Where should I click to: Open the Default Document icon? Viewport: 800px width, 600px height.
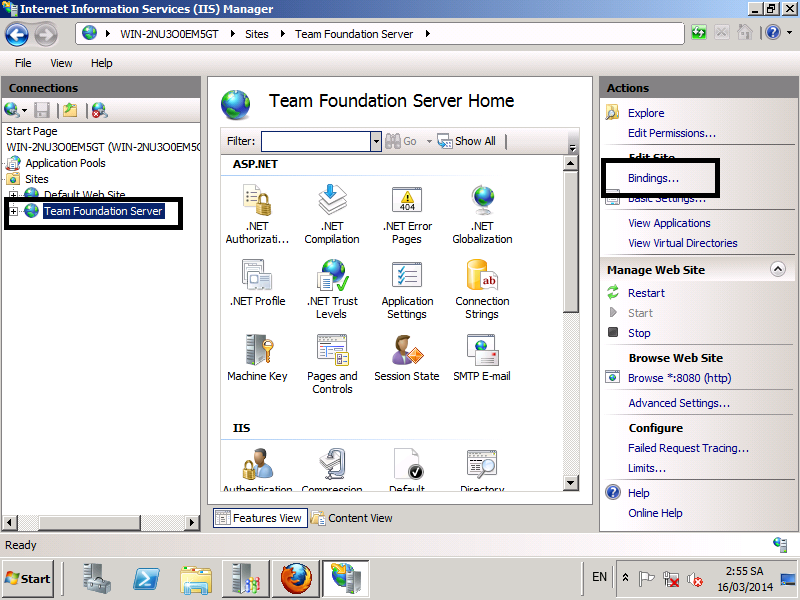[407, 469]
